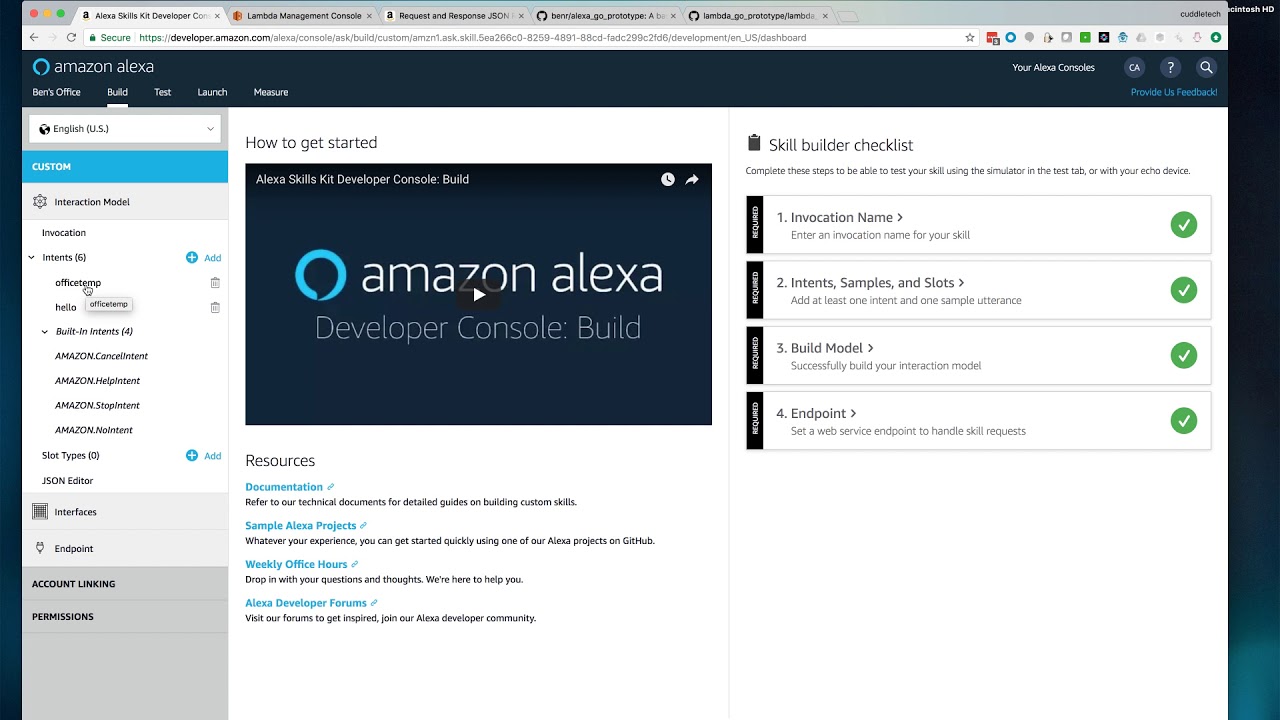Open the CA user account avatar

(x=1134, y=67)
